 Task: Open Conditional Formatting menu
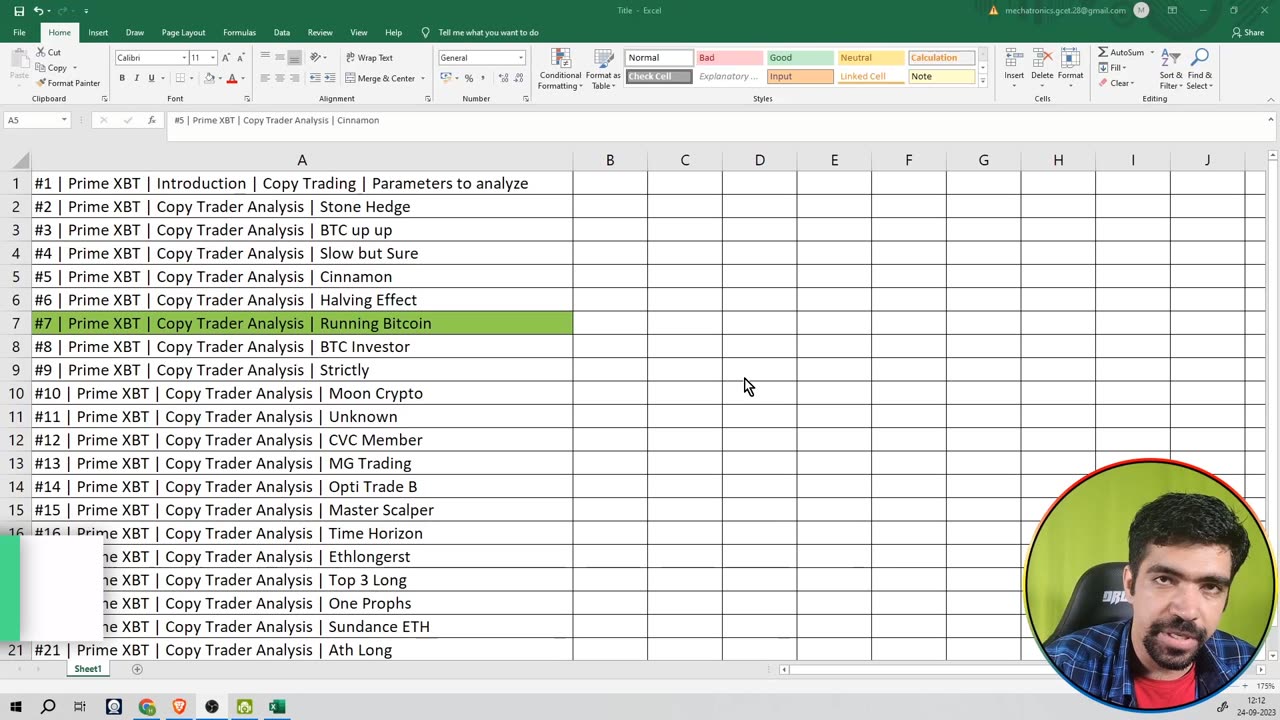[x=560, y=68]
